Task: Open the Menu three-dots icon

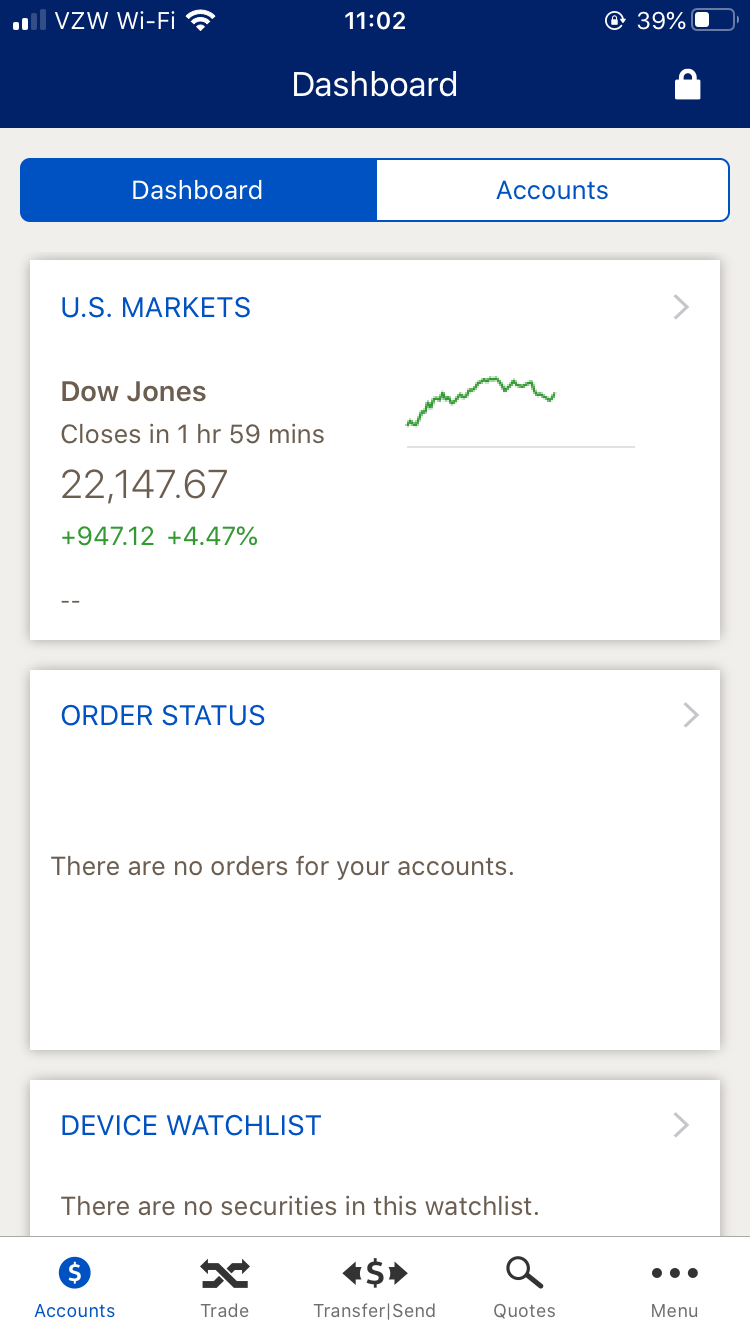Action: tap(675, 1273)
